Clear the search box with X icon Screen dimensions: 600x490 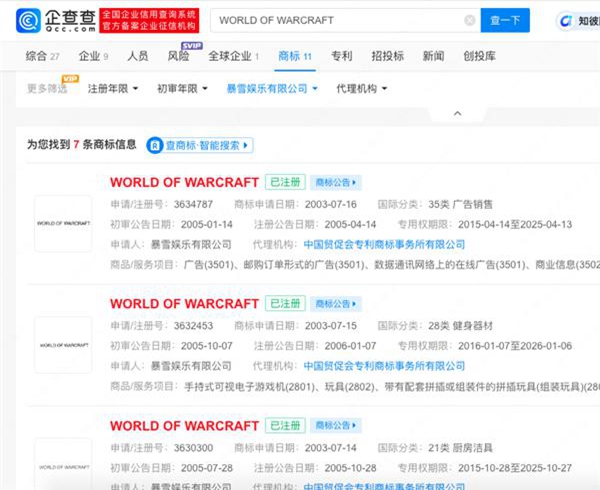pos(469,21)
